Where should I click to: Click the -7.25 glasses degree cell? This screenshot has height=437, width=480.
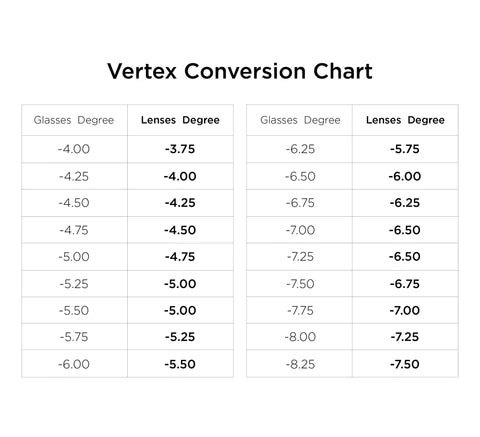(x=300, y=257)
